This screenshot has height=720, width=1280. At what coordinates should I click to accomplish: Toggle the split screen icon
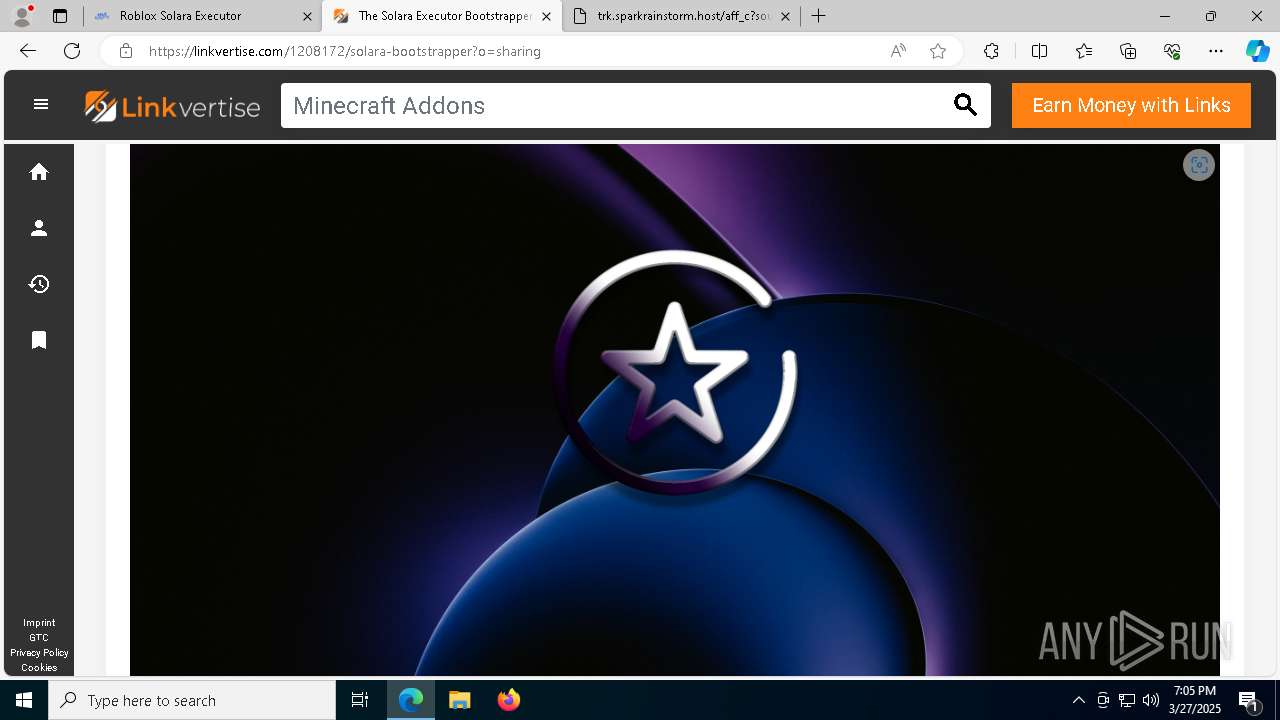point(1039,51)
